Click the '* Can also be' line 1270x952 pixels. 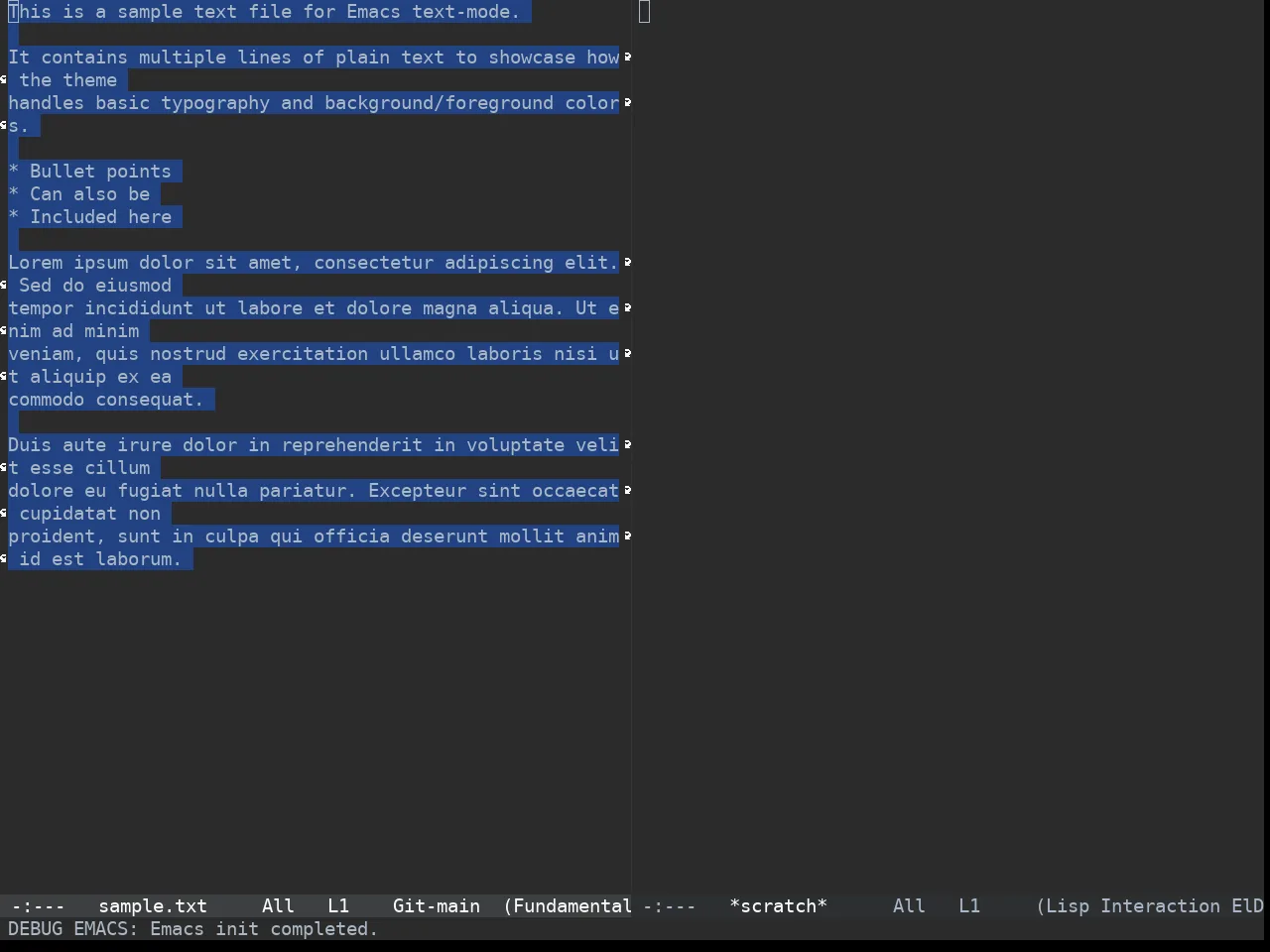(78, 194)
